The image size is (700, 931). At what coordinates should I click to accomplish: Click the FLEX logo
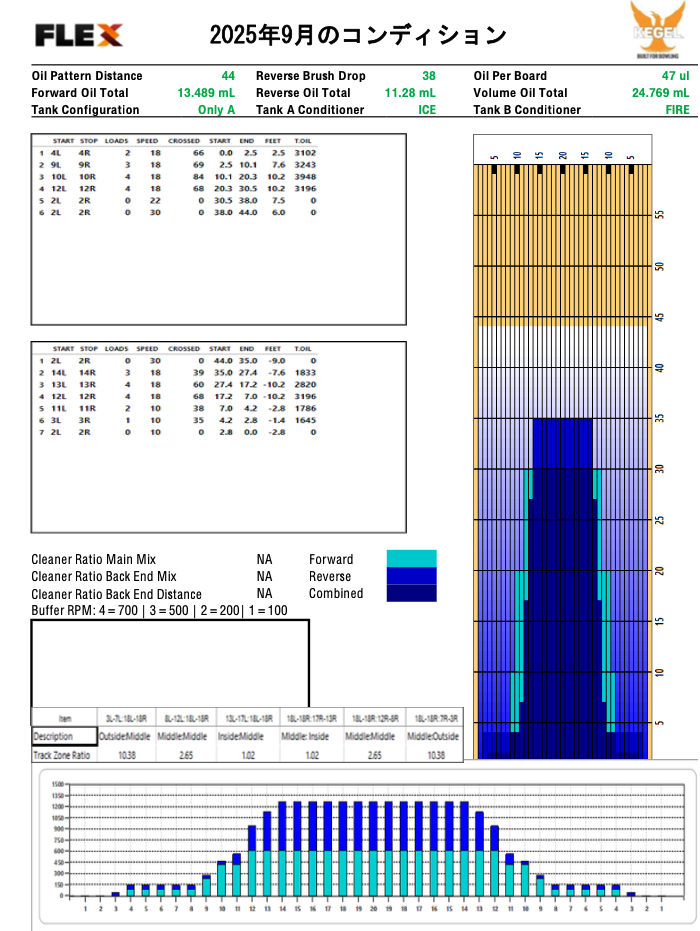(x=78, y=36)
